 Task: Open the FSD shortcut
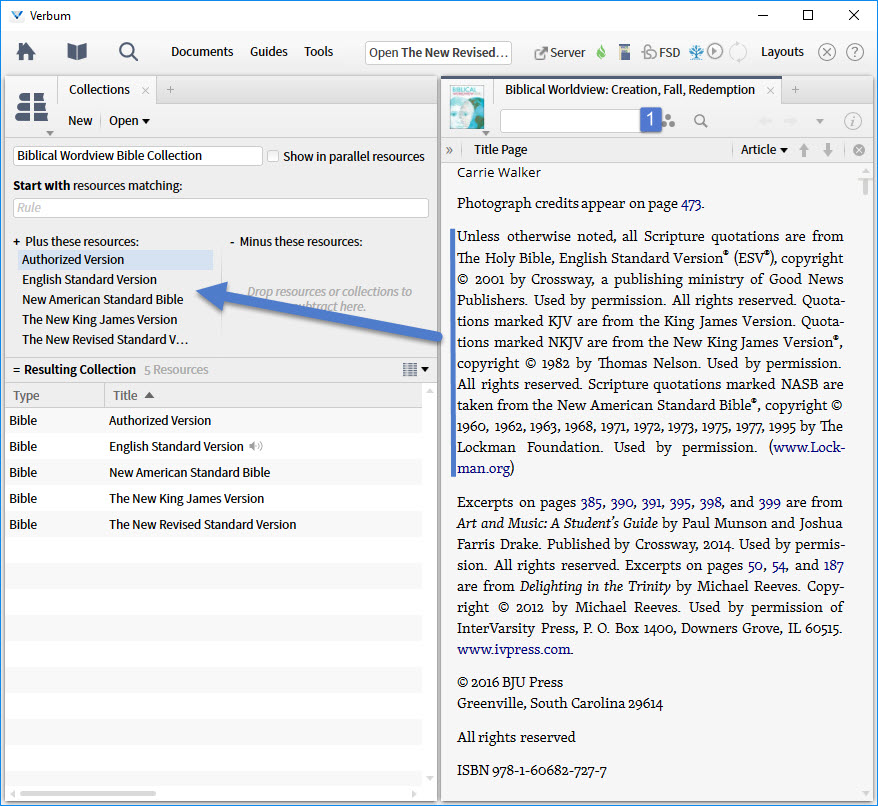(x=661, y=52)
